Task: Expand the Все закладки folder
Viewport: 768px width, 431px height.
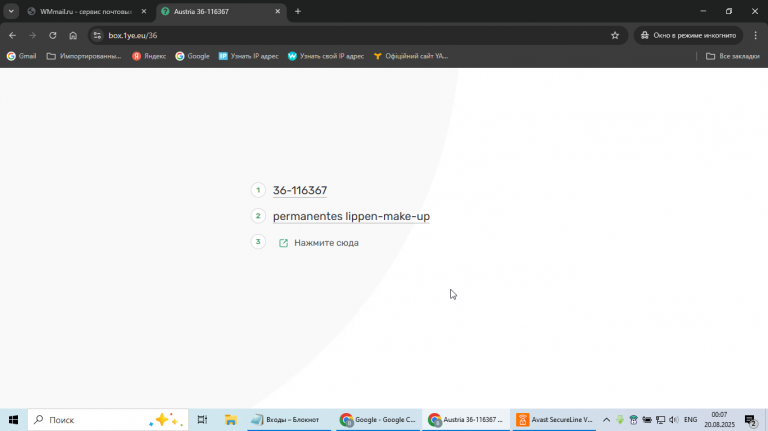Action: (x=733, y=56)
